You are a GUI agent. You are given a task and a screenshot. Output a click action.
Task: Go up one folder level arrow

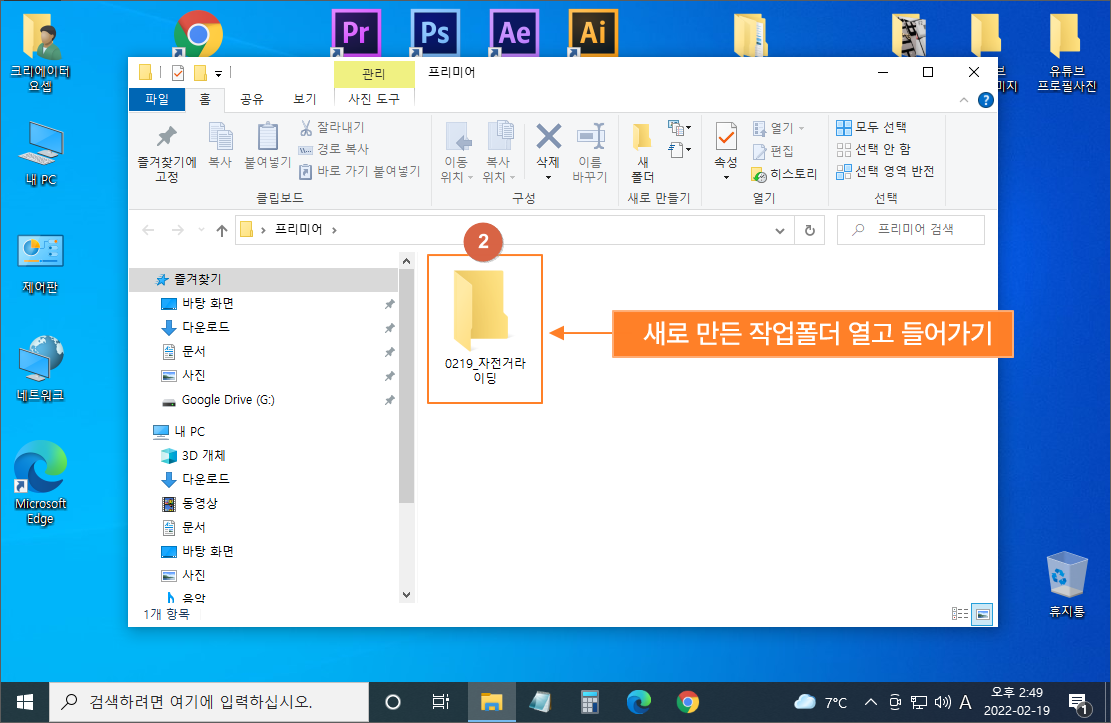click(222, 230)
